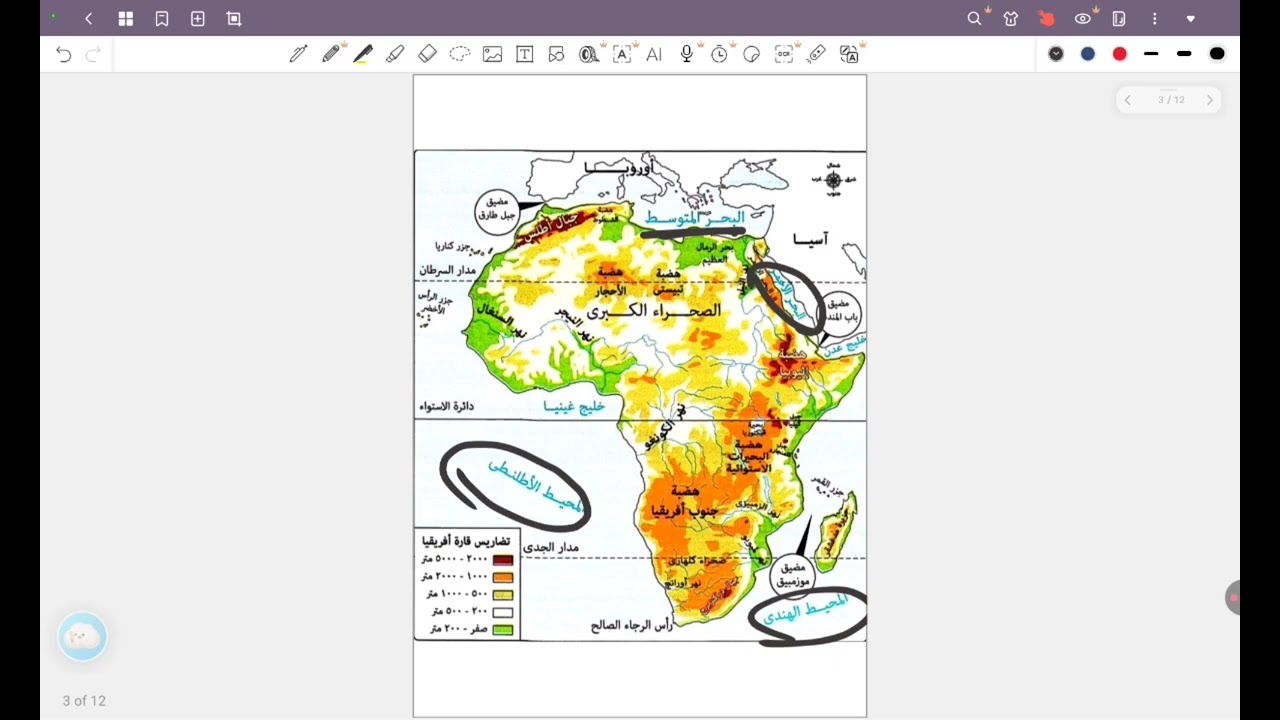The image size is (1280, 720).
Task: Open the AI assistant
Action: click(x=654, y=55)
